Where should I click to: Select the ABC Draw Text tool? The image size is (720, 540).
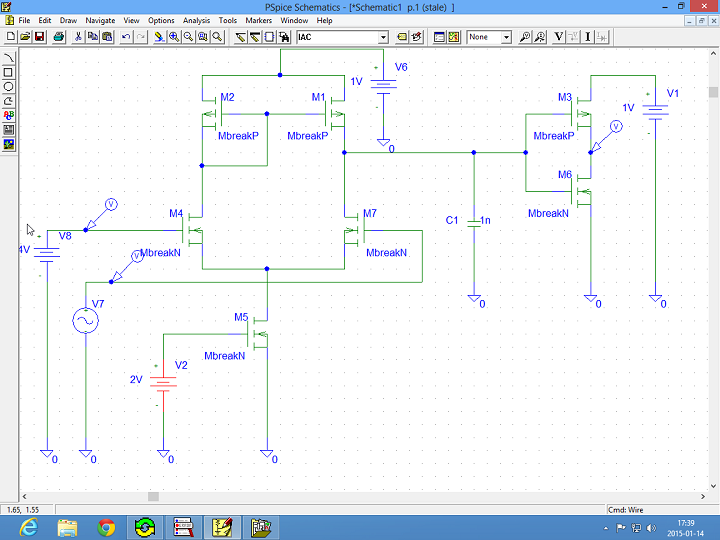tap(9, 115)
